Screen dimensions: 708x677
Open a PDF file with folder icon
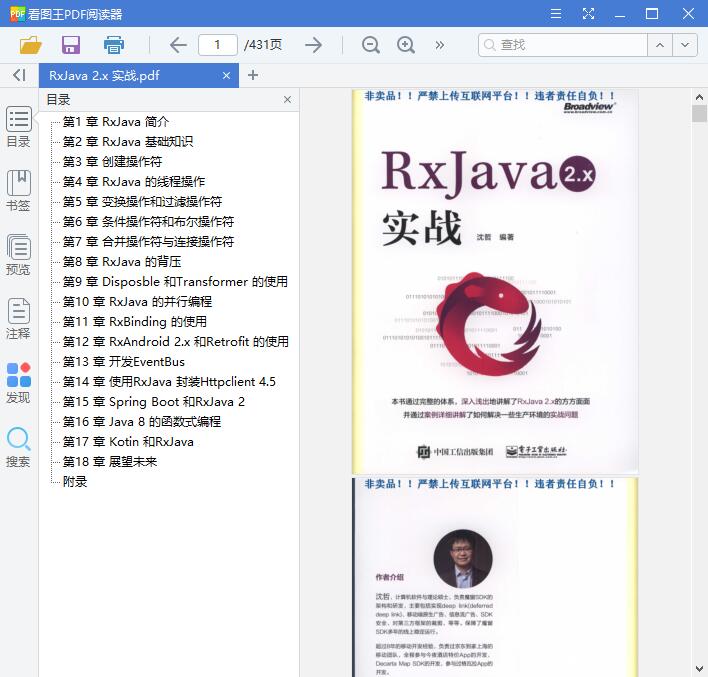[31, 45]
